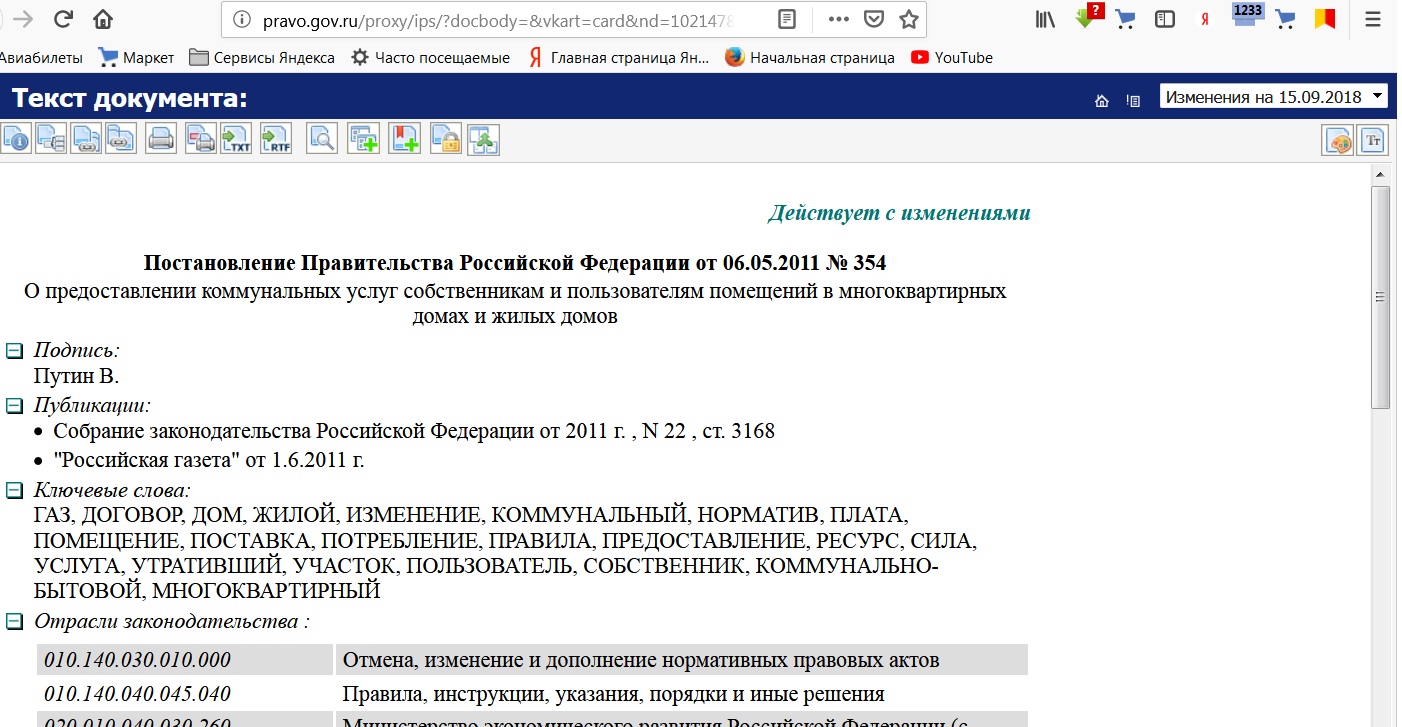Add document to collection (window plus icon)
Image resolution: width=1402 pixels, height=727 pixels.
click(363, 139)
